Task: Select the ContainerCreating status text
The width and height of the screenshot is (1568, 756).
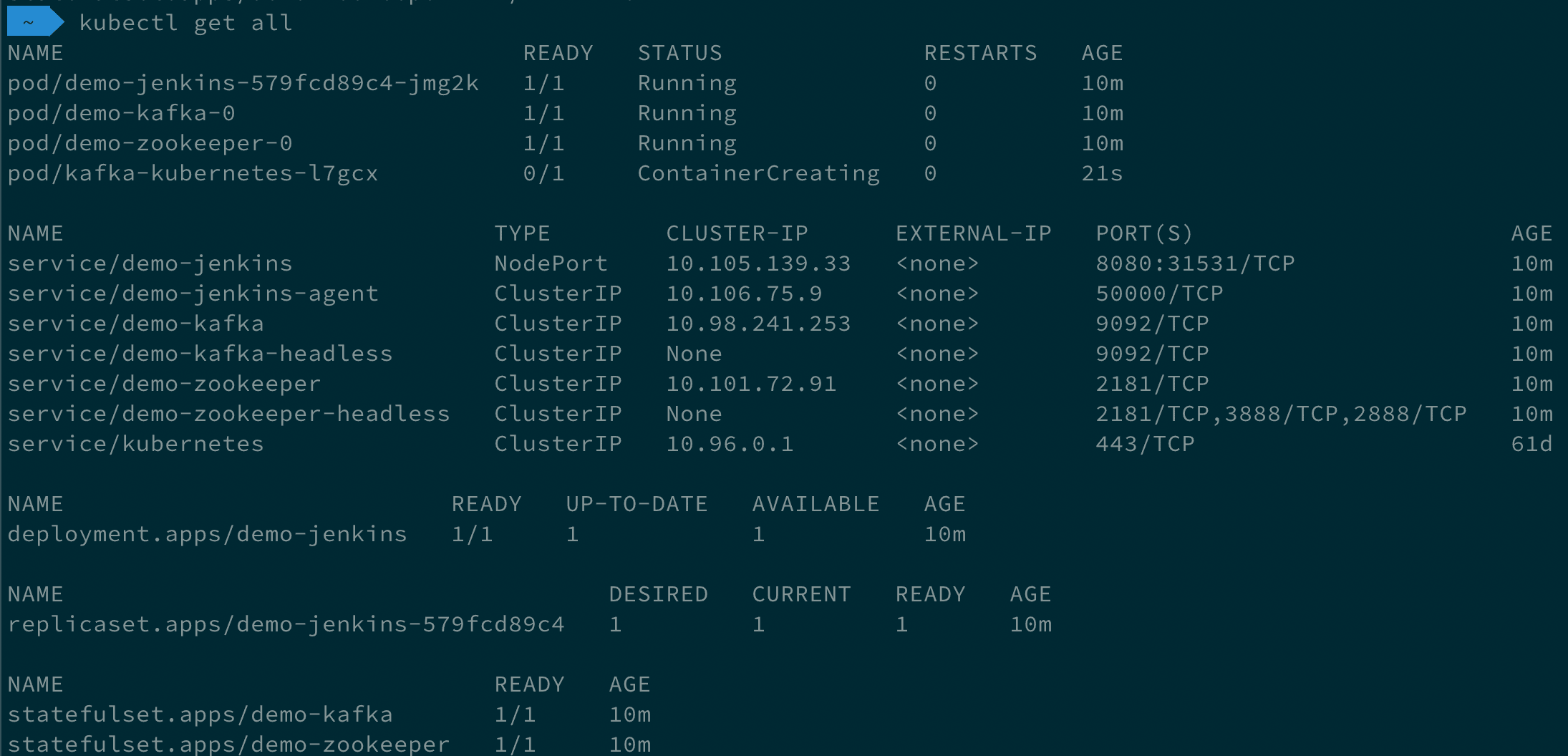Action: pos(759,173)
